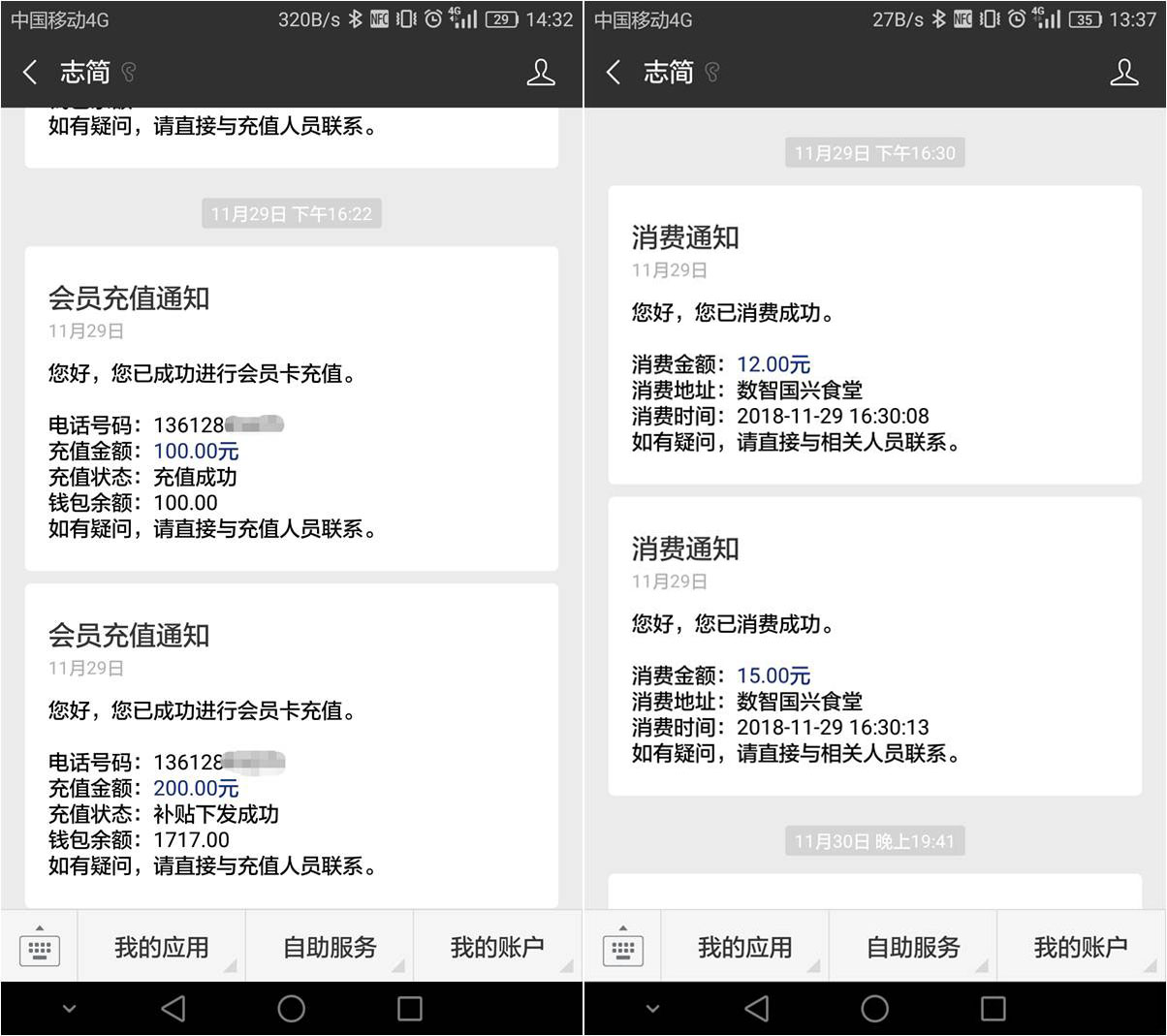The image size is (1167, 1036).
Task: Open recent apps square on left screen
Action: pos(410,1009)
